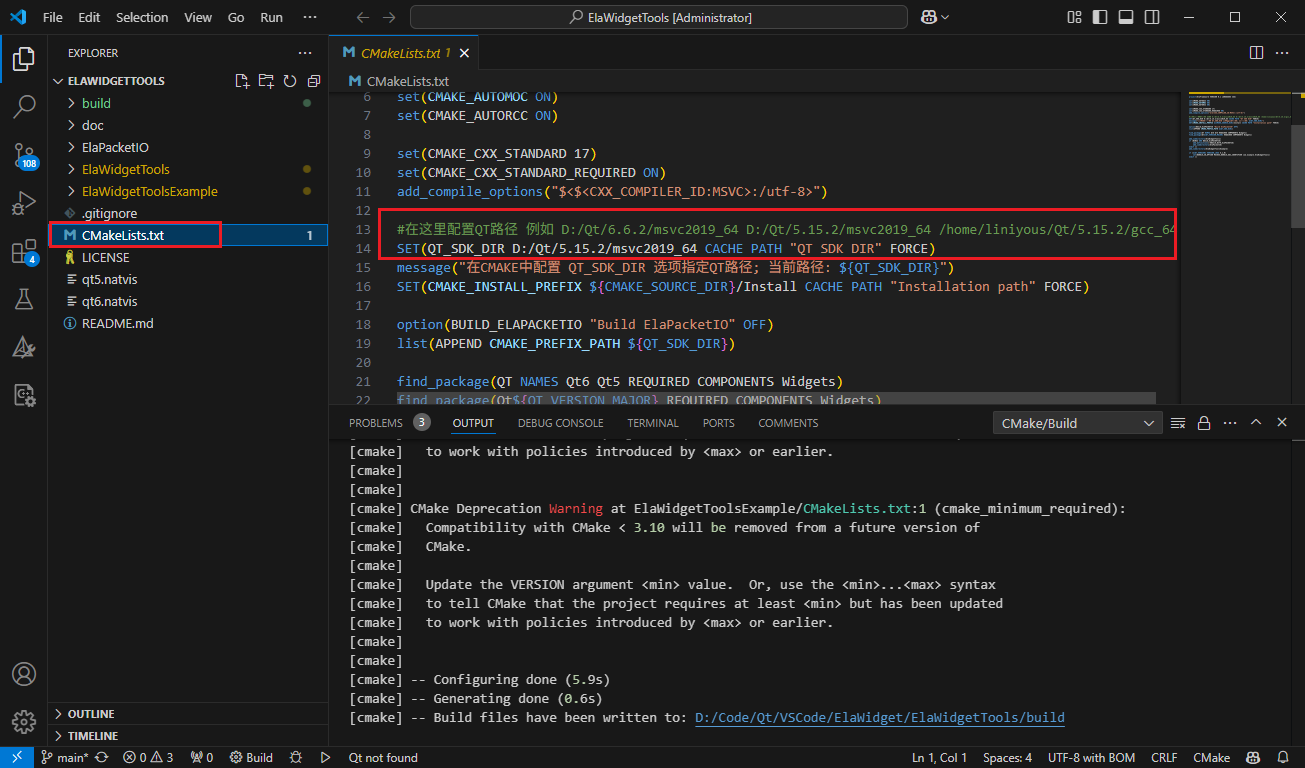Open the Extensions view icon

click(23, 251)
